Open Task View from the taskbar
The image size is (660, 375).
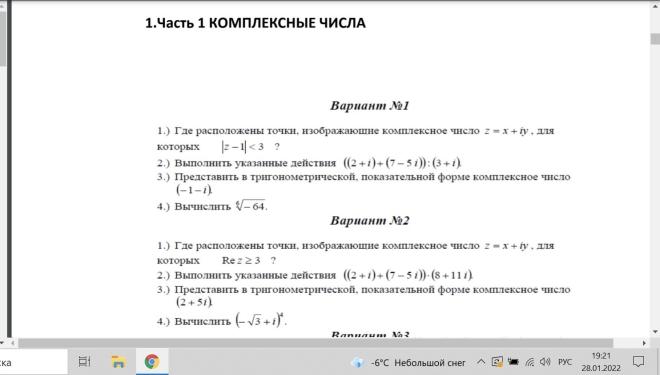click(x=85, y=361)
